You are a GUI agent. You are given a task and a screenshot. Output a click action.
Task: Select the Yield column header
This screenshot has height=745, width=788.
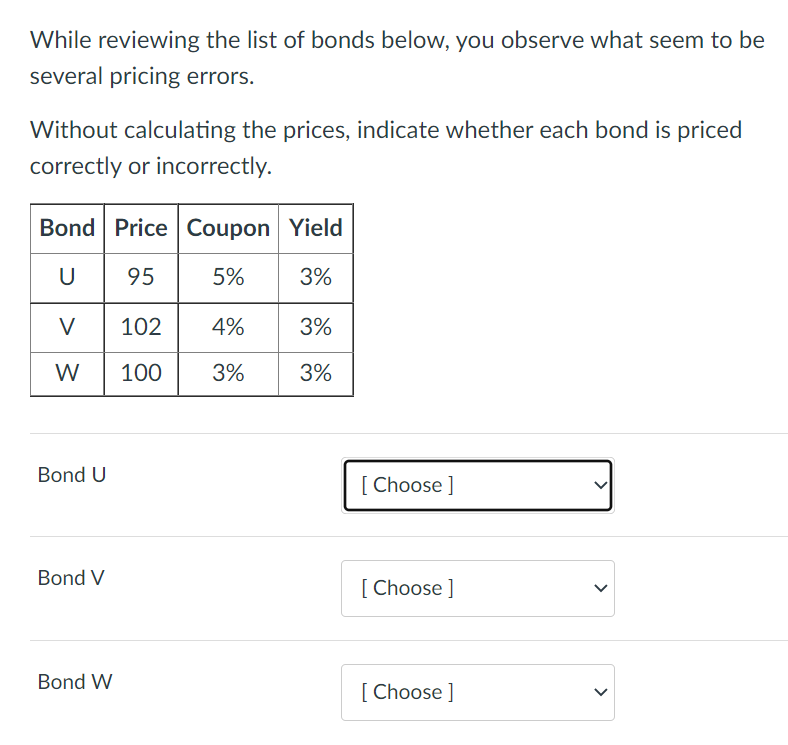[316, 228]
